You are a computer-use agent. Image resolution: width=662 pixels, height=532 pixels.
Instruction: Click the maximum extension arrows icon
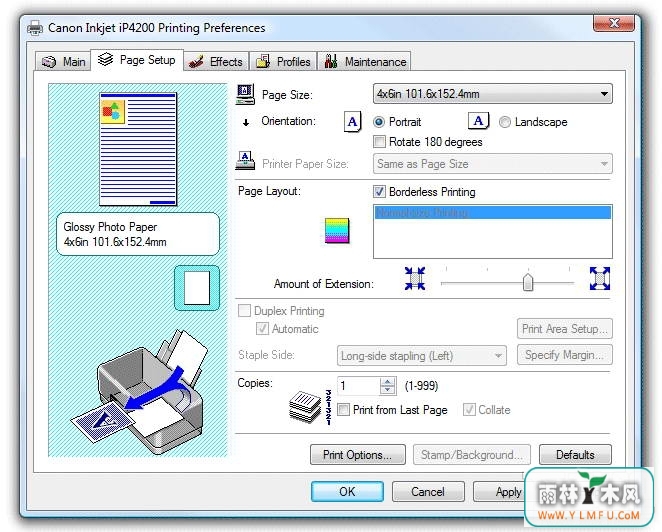(x=600, y=279)
